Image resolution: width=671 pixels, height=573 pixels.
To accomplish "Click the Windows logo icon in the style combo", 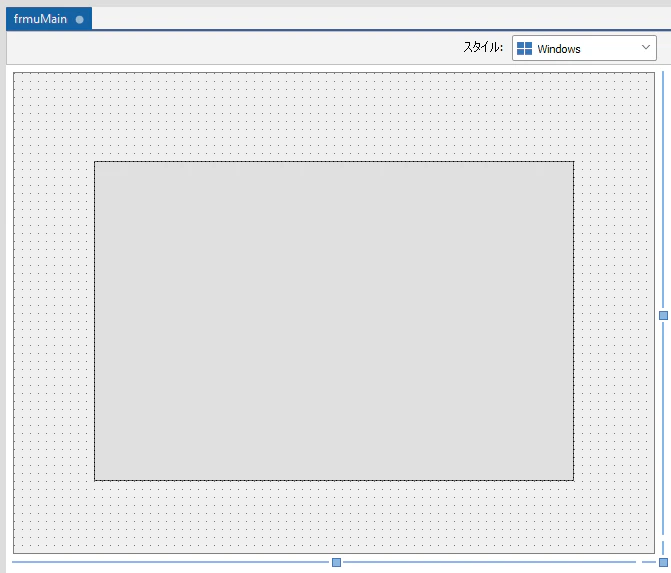I will tap(524, 48).
